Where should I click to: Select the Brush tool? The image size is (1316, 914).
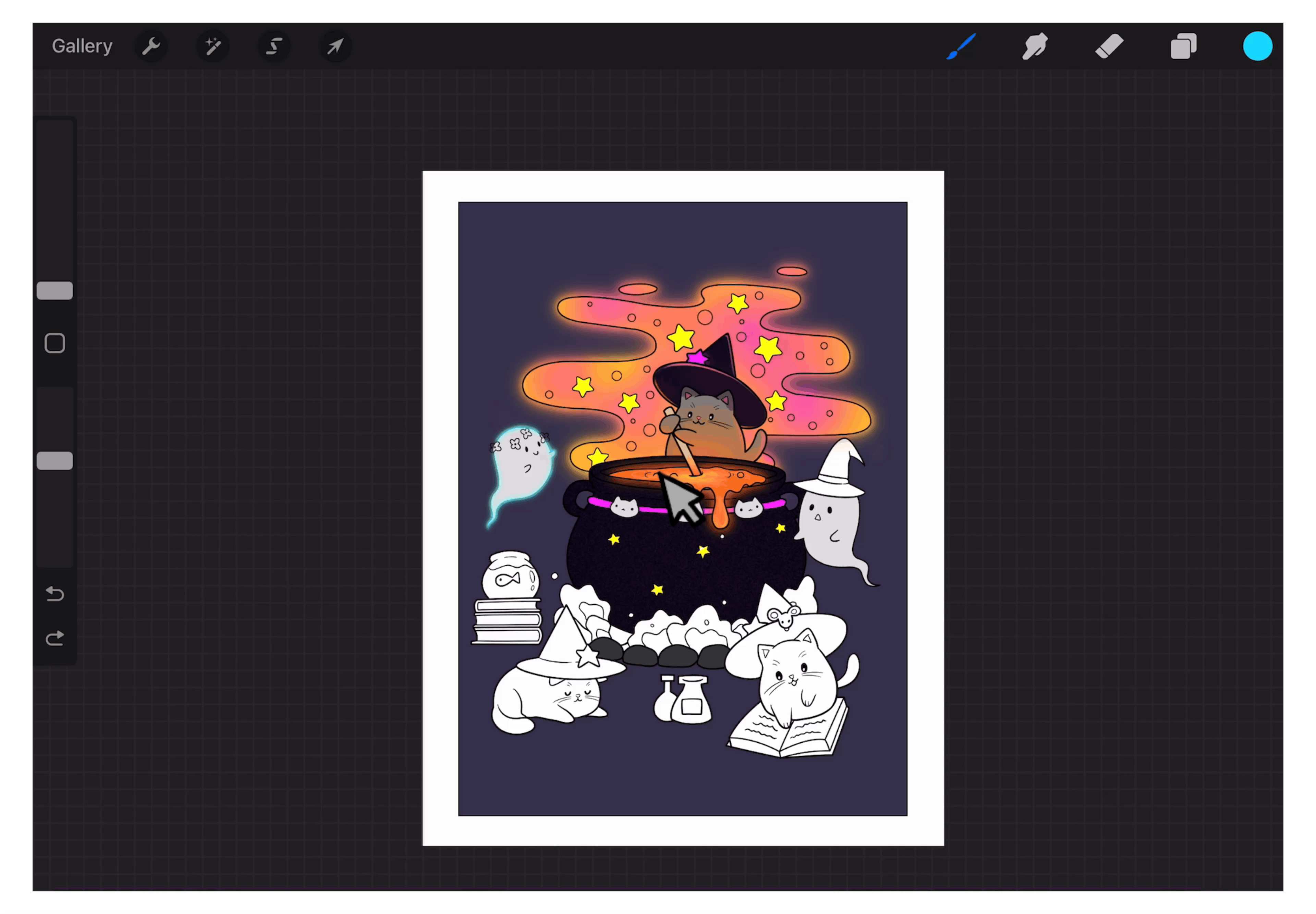tap(961, 46)
